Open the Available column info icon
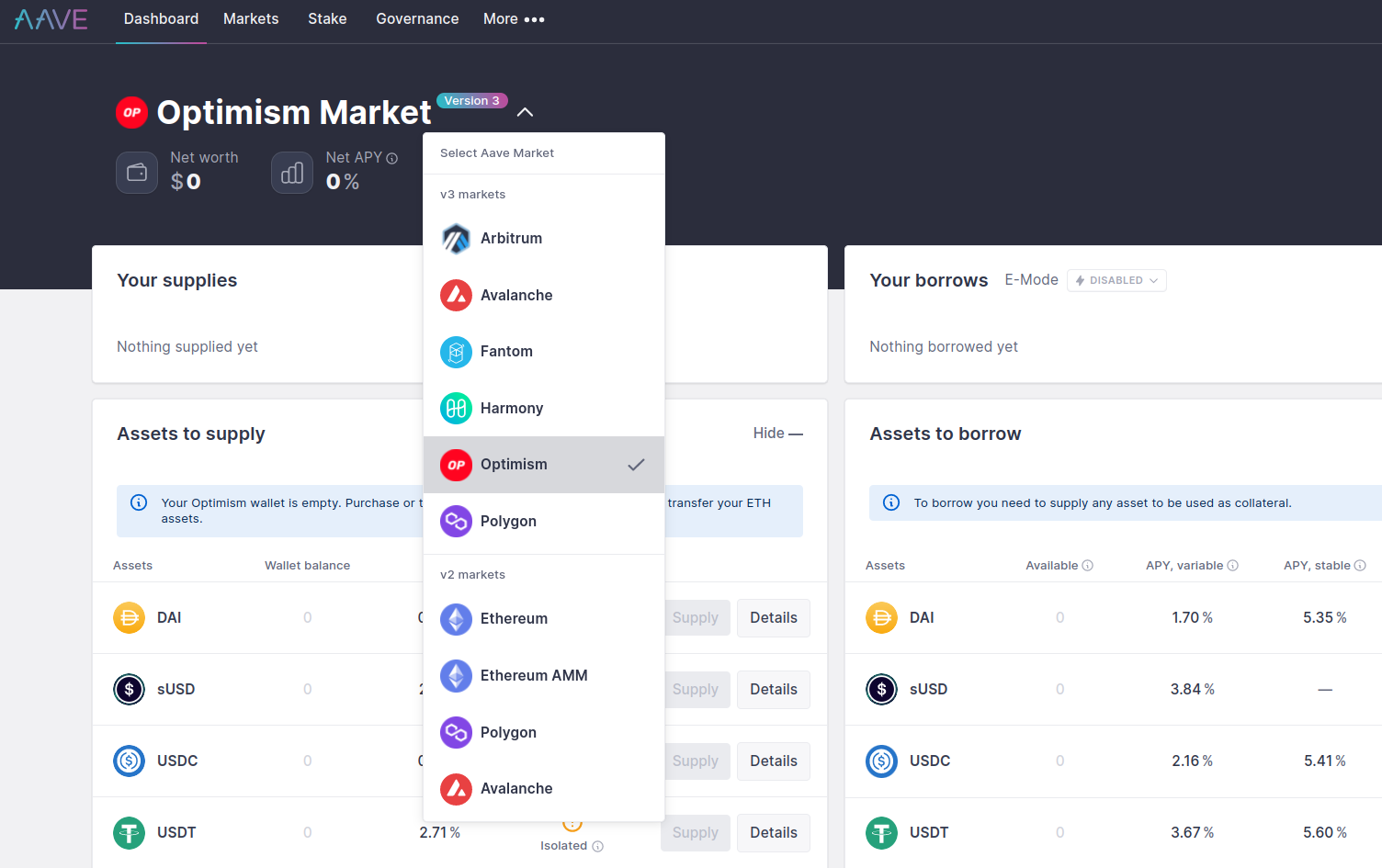Viewport: 1382px width, 868px height. pos(1088,566)
